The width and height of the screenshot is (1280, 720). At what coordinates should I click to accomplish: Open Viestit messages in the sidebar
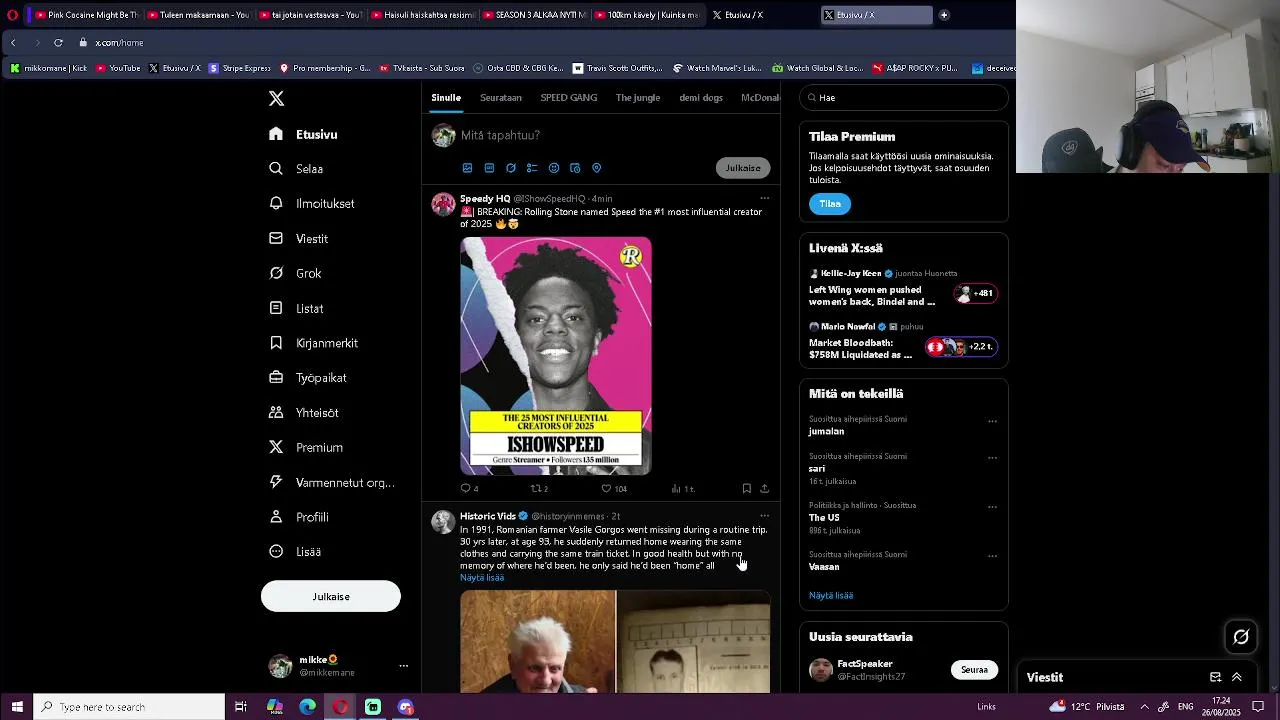pos(299,238)
